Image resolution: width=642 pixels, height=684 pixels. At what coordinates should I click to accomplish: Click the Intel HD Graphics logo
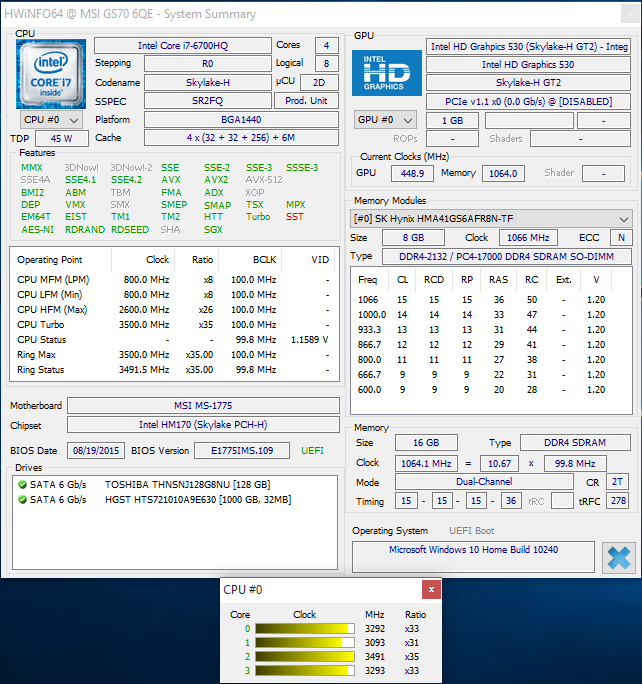coord(386,73)
